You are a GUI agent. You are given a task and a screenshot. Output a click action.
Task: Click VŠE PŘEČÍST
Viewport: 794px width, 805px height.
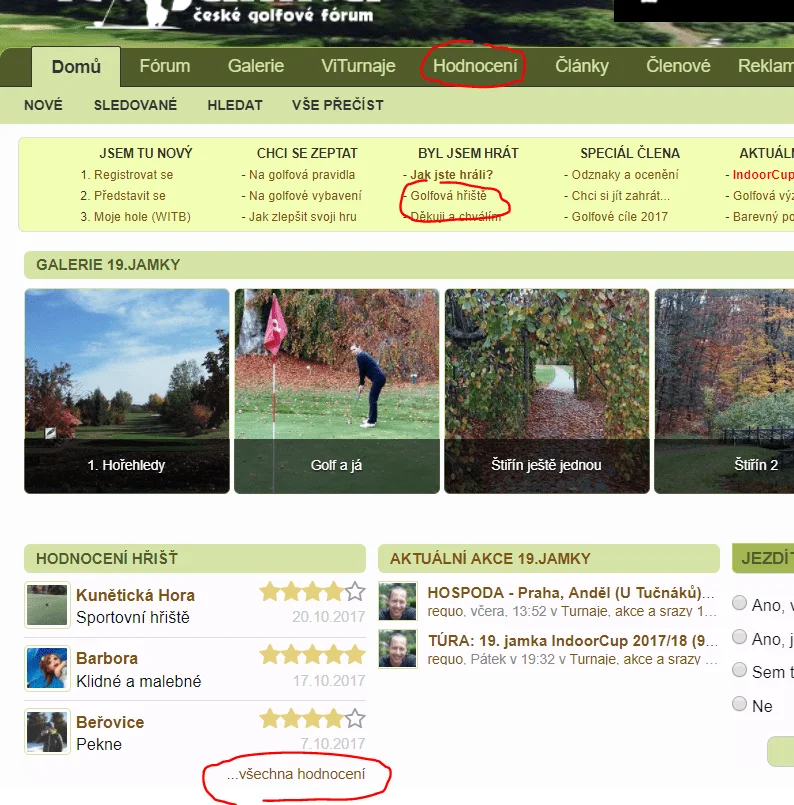tap(338, 105)
